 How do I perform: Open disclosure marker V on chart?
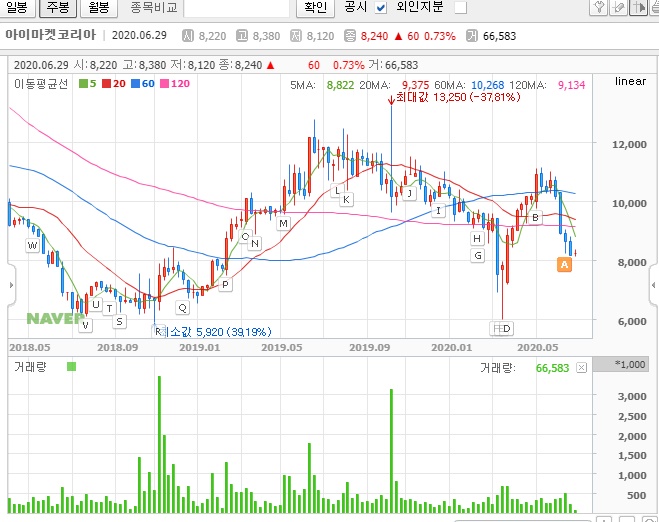pyautogui.click(x=85, y=325)
